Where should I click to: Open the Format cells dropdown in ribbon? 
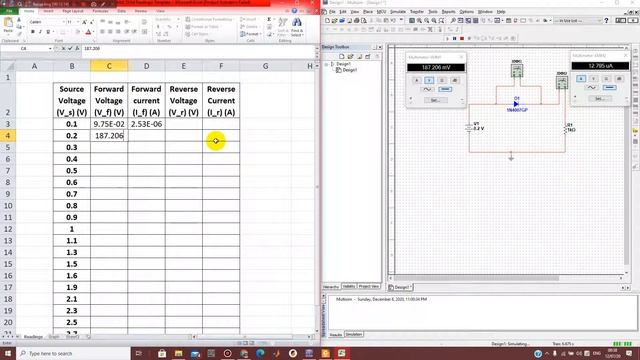pyautogui.click(x=250, y=34)
